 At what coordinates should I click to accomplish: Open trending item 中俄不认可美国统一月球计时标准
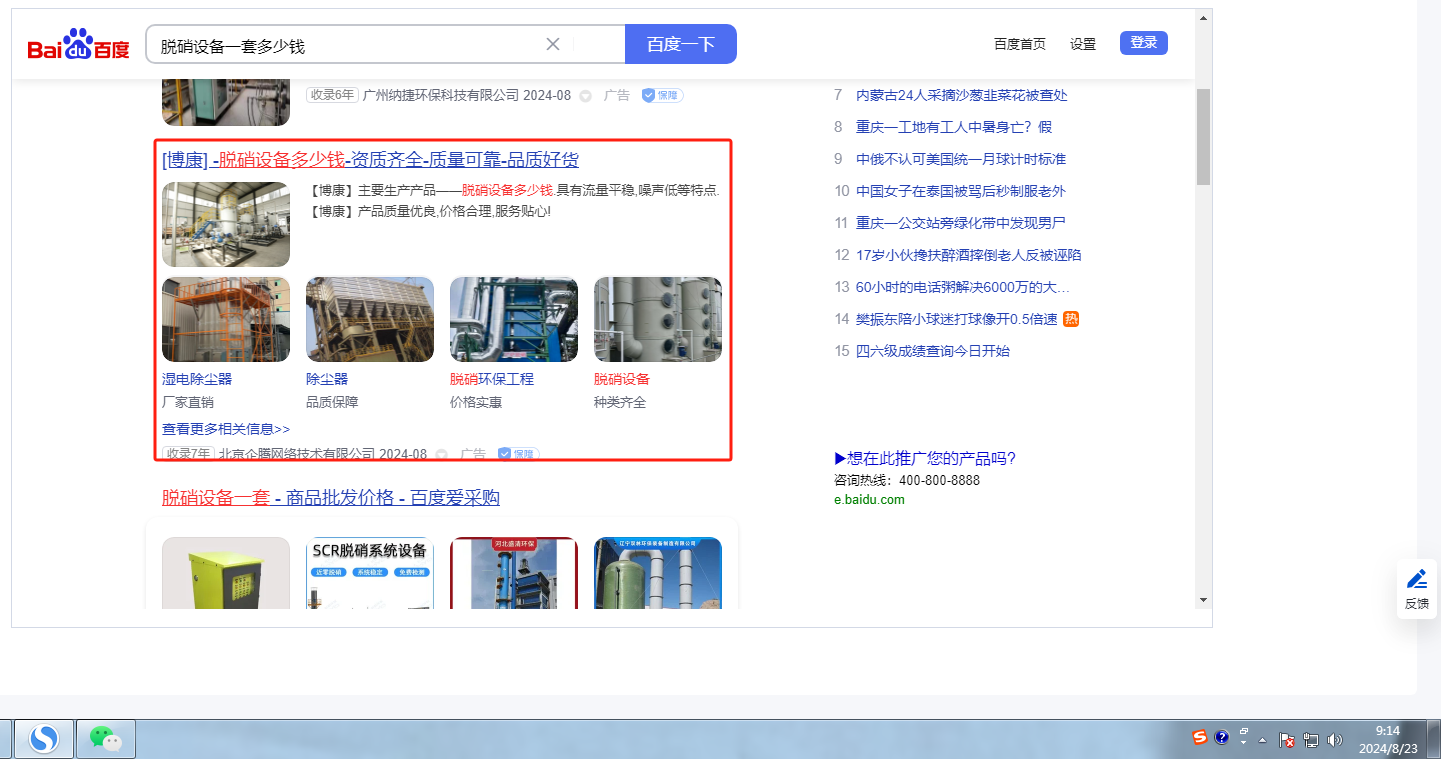click(961, 159)
